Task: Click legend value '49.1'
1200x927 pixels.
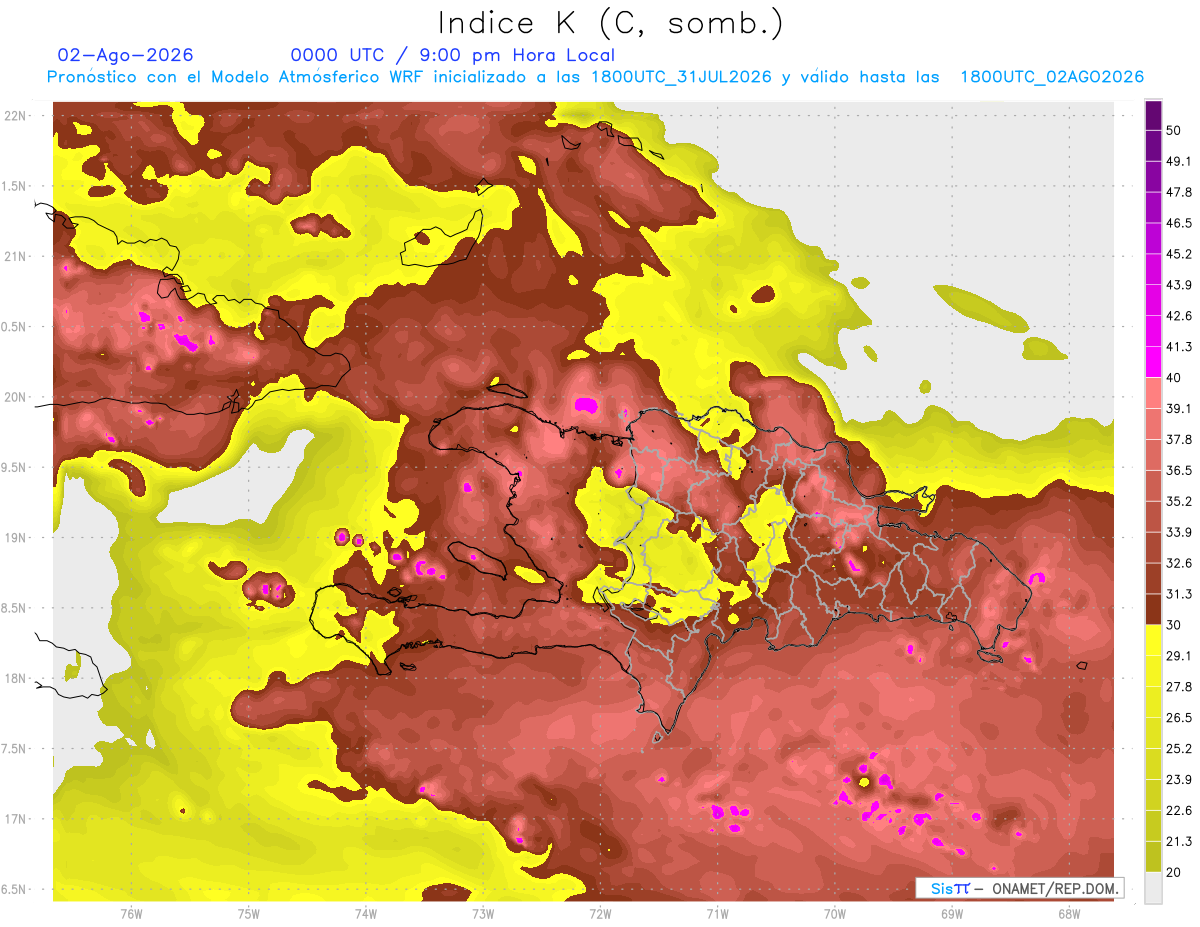Action: tap(1180, 161)
